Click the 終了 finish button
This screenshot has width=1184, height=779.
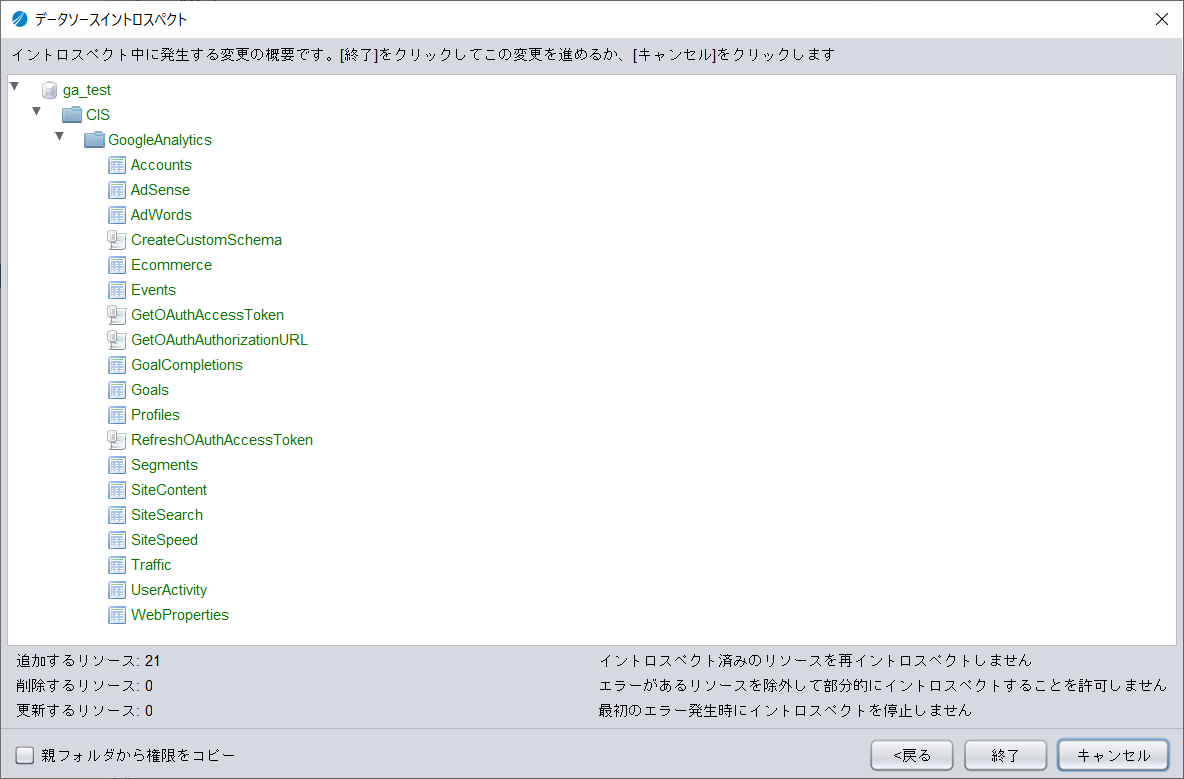click(x=1005, y=755)
